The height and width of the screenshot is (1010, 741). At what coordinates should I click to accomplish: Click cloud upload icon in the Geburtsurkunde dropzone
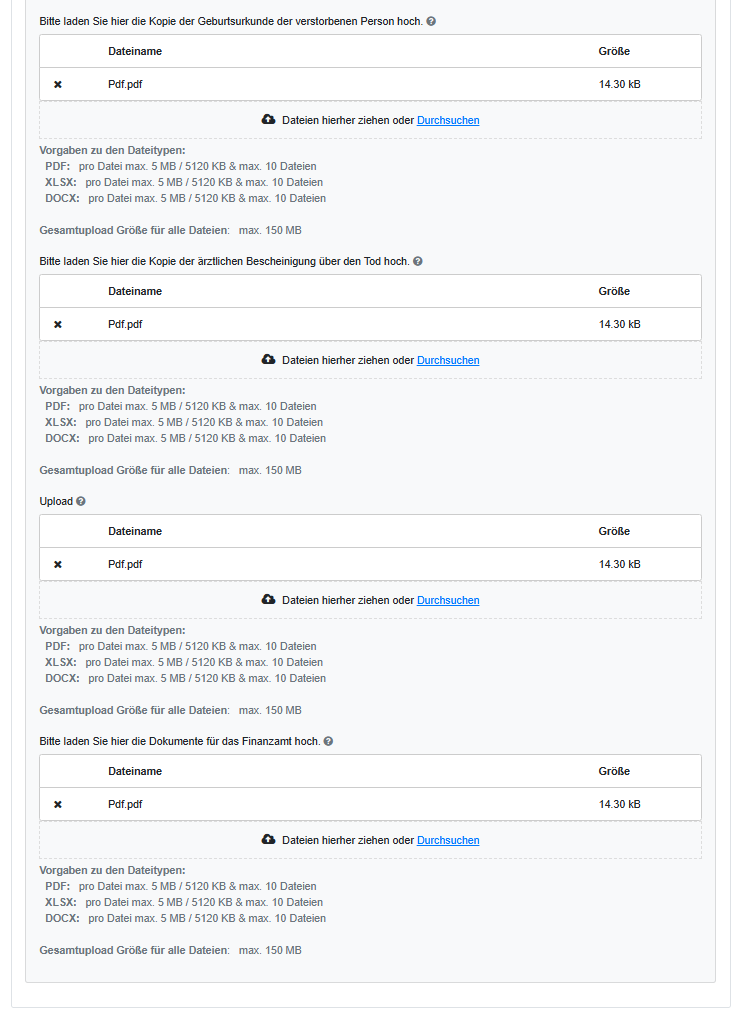pos(268,119)
